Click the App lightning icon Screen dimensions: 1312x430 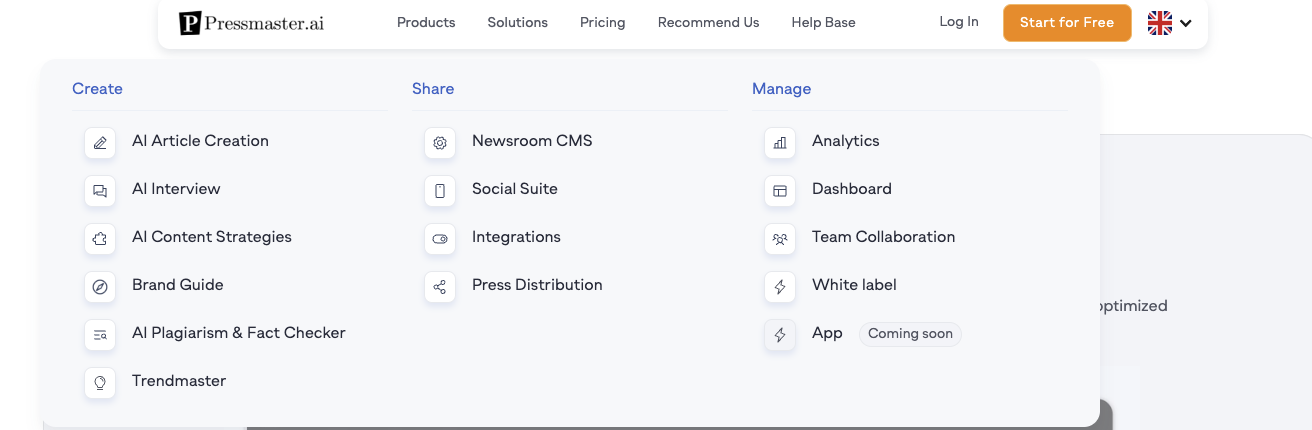tap(780, 335)
